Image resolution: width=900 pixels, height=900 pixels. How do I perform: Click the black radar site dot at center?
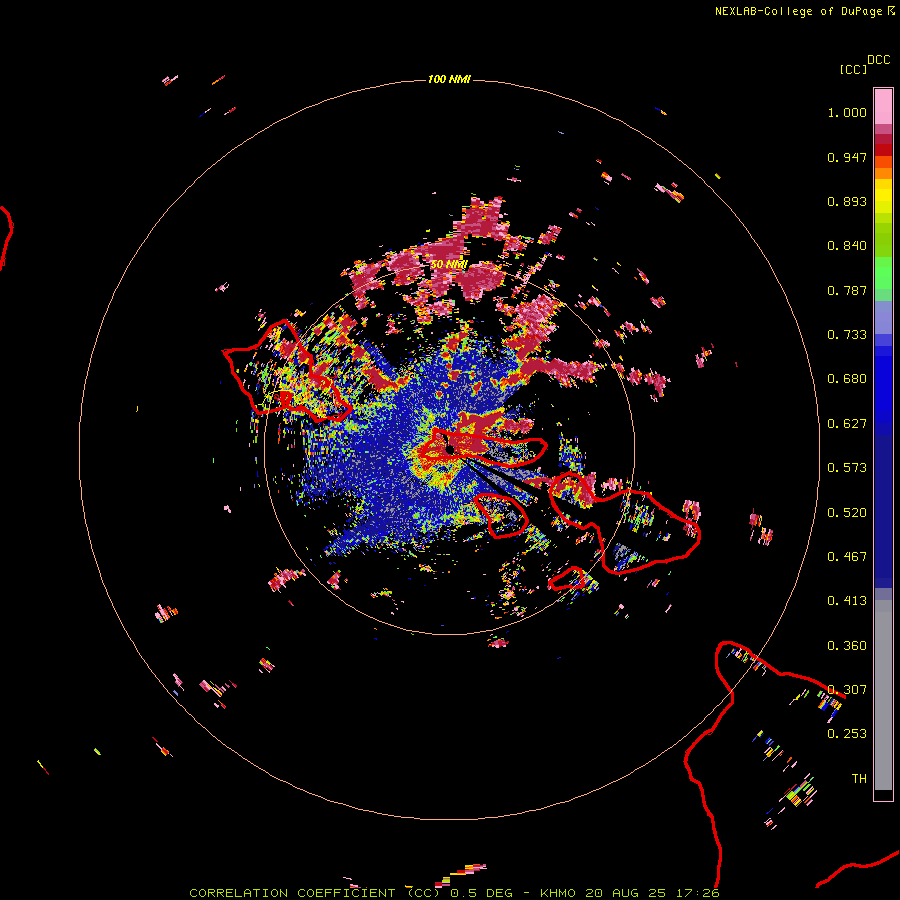[x=450, y=449]
